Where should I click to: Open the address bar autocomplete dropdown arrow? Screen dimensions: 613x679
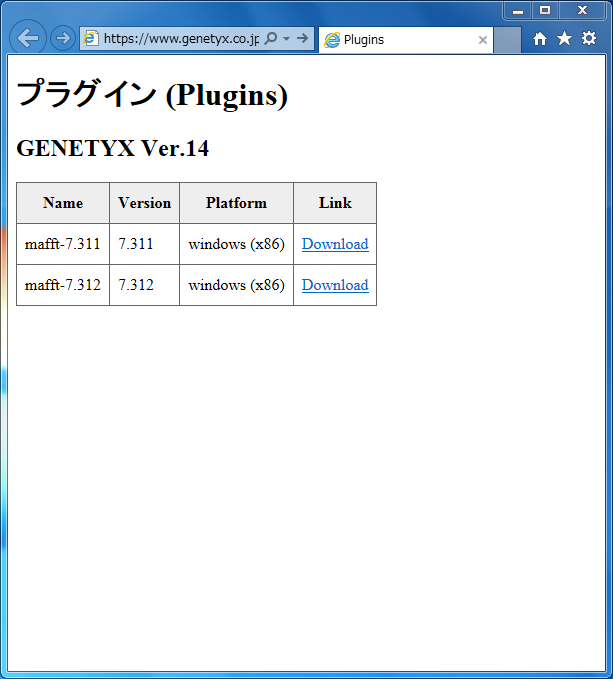point(286,39)
